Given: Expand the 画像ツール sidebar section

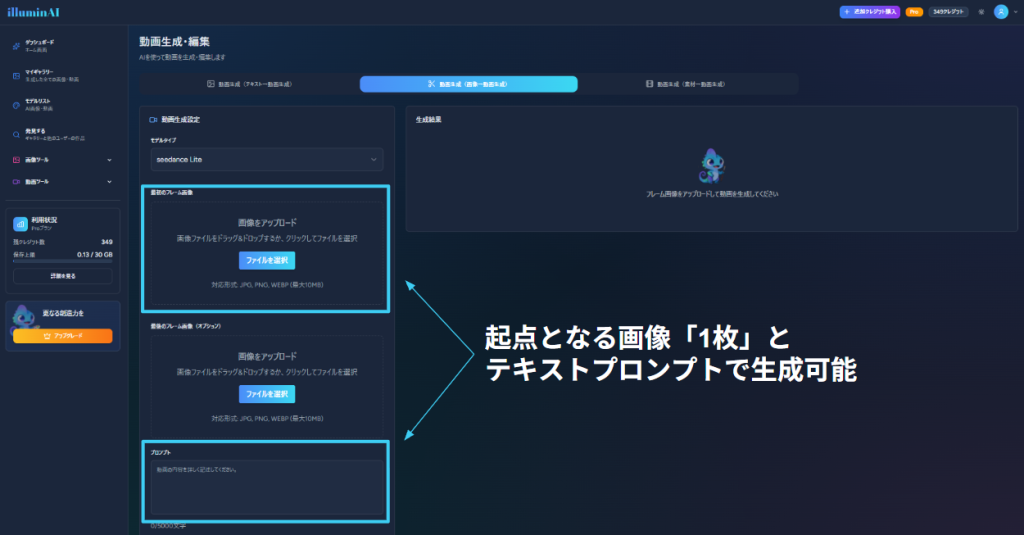Looking at the screenshot, I should coord(63,159).
